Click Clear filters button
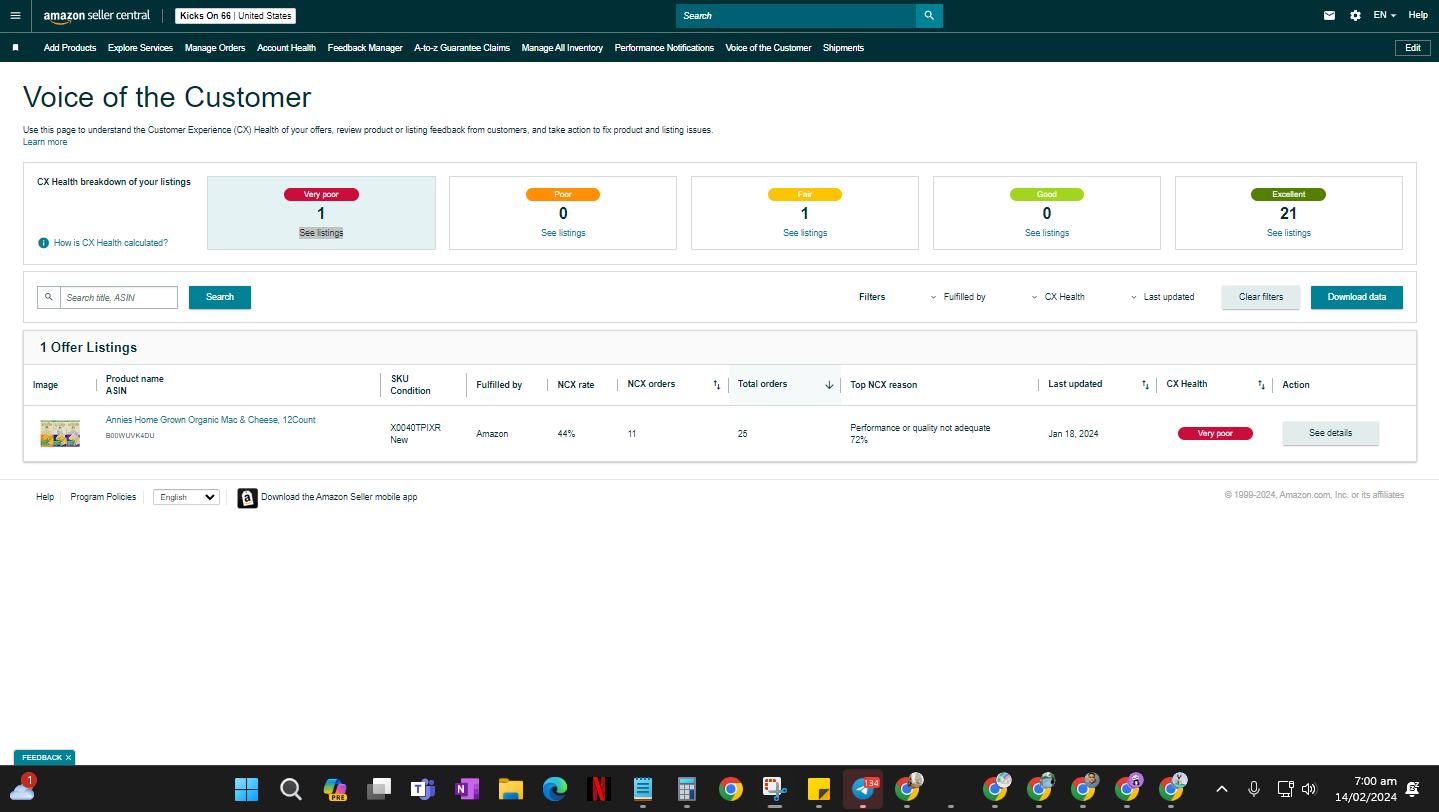This screenshot has width=1439, height=812. [x=1260, y=297]
